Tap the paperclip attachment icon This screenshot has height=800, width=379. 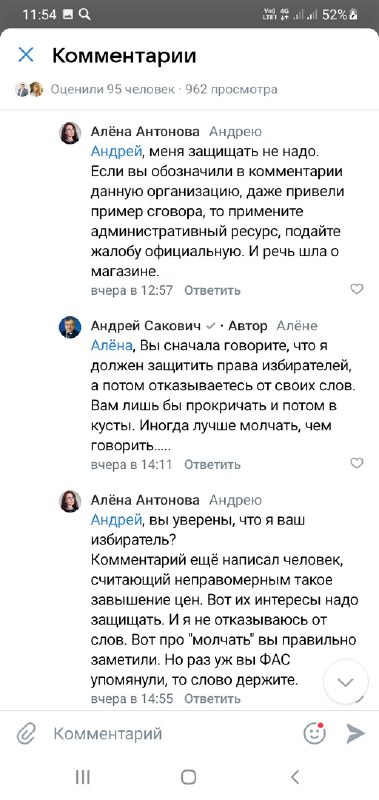click(x=25, y=734)
